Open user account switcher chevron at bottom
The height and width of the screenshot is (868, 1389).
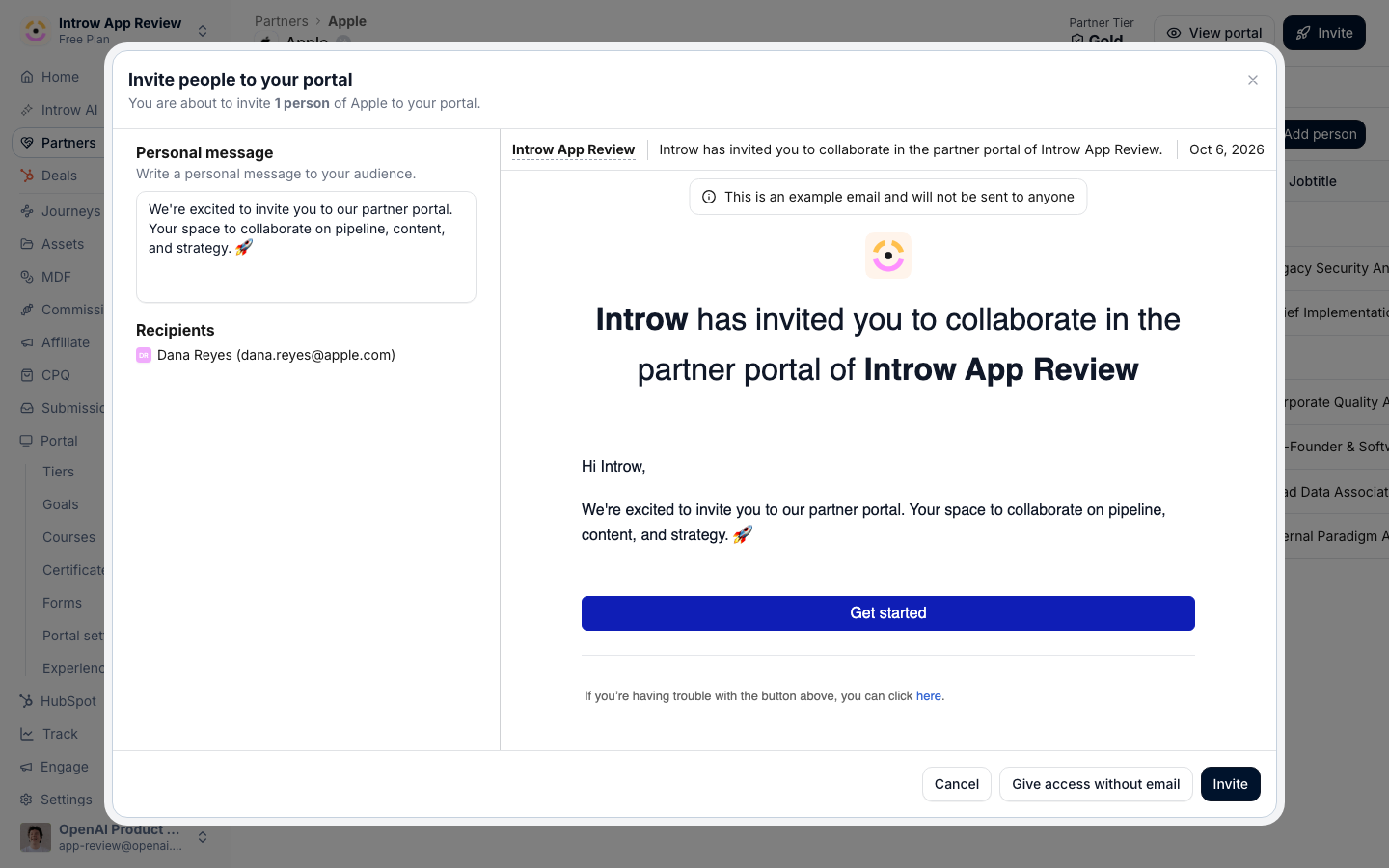point(203,837)
